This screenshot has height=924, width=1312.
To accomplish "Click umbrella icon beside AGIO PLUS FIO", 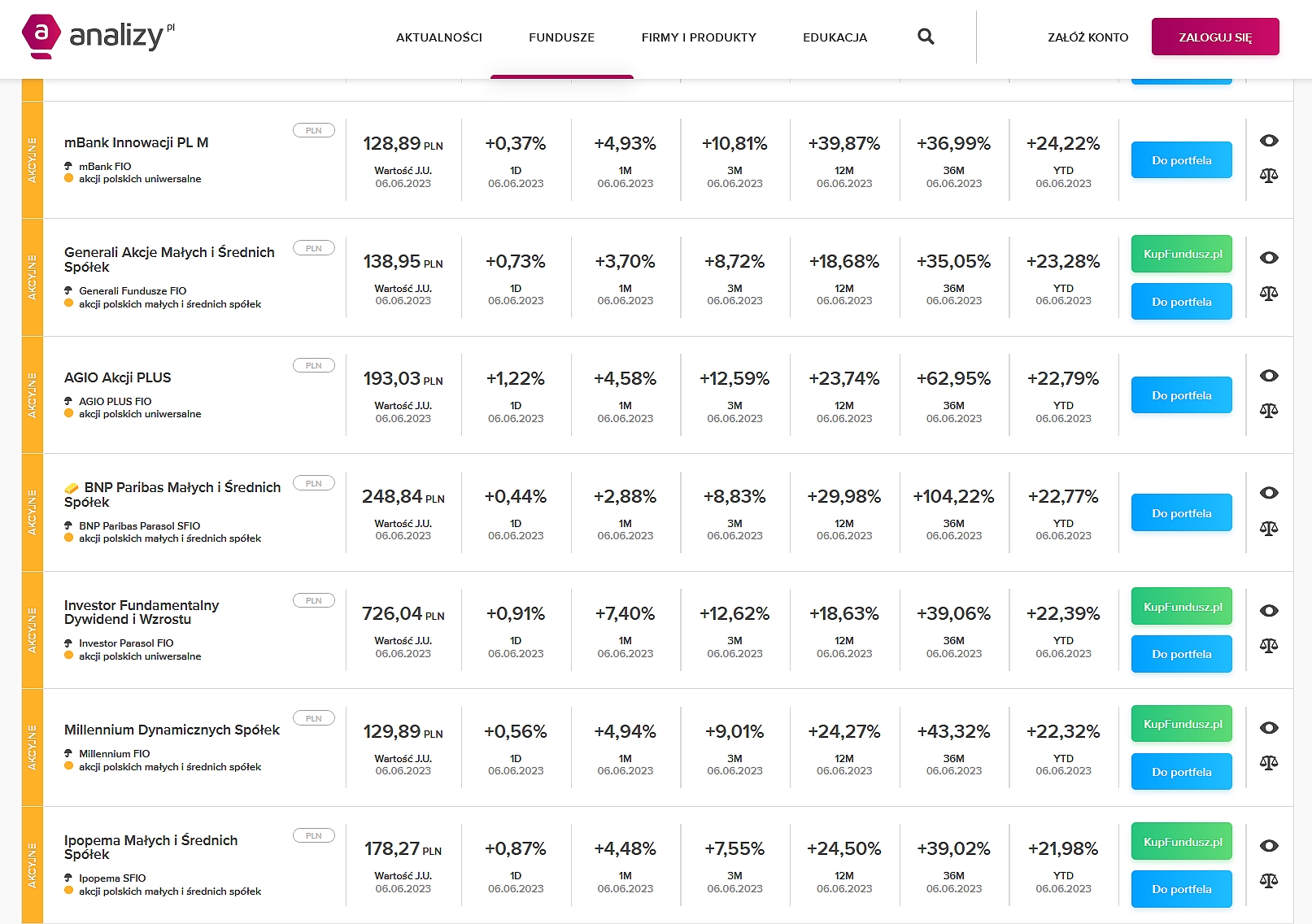I will pos(68,401).
